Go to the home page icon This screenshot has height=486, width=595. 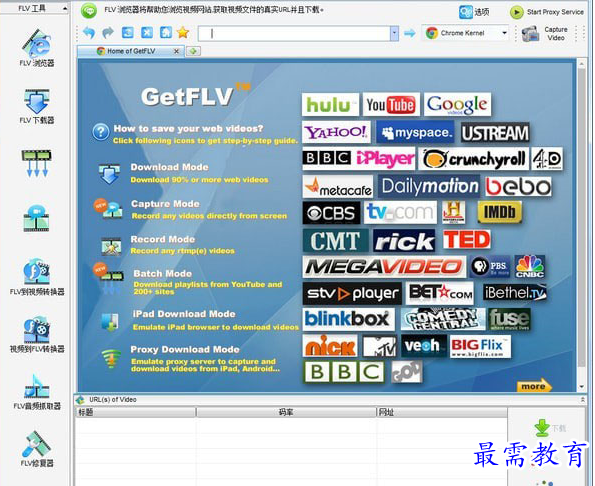(x=166, y=33)
